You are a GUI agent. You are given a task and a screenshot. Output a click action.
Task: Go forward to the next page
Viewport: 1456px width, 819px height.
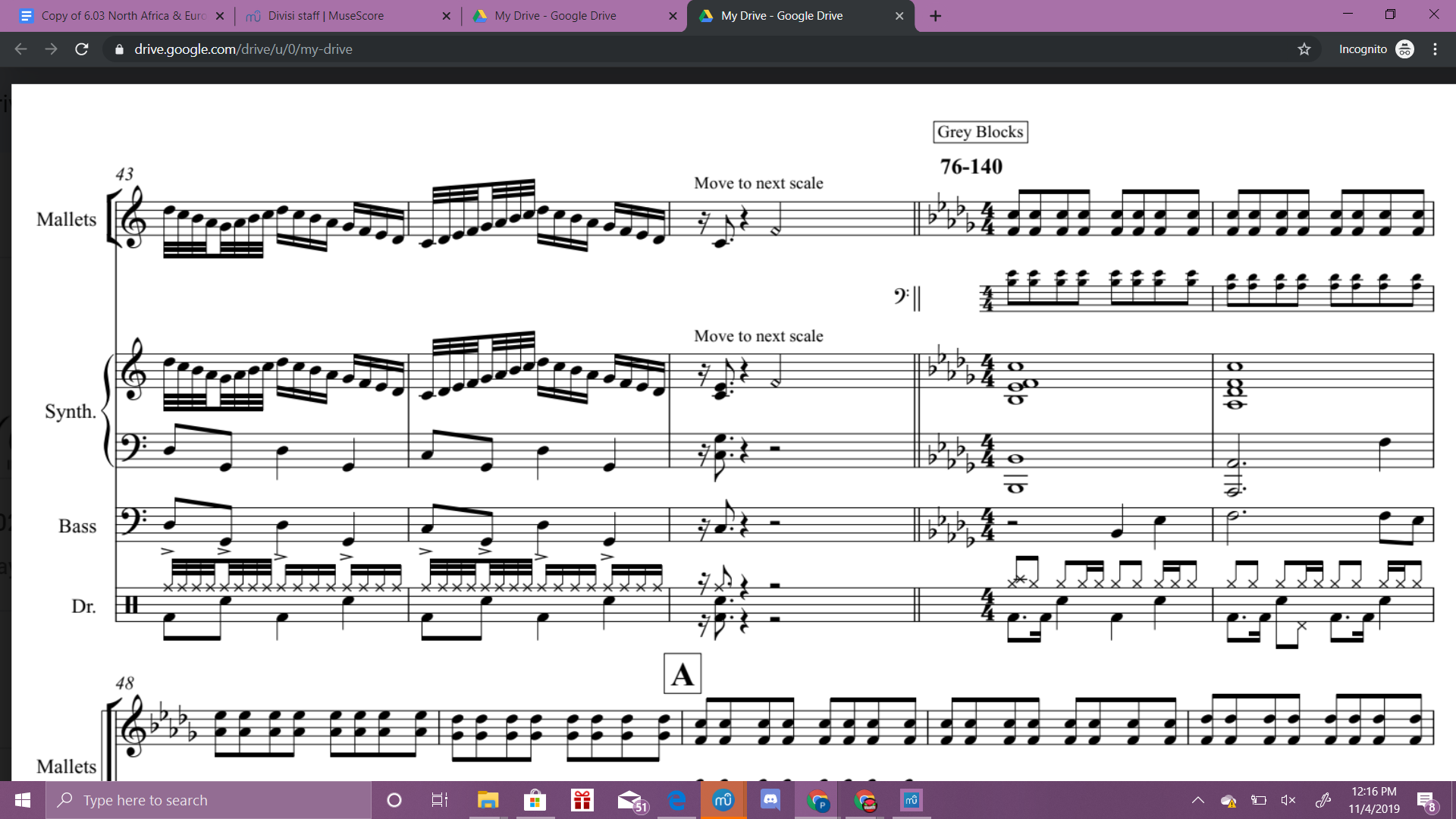pos(51,49)
